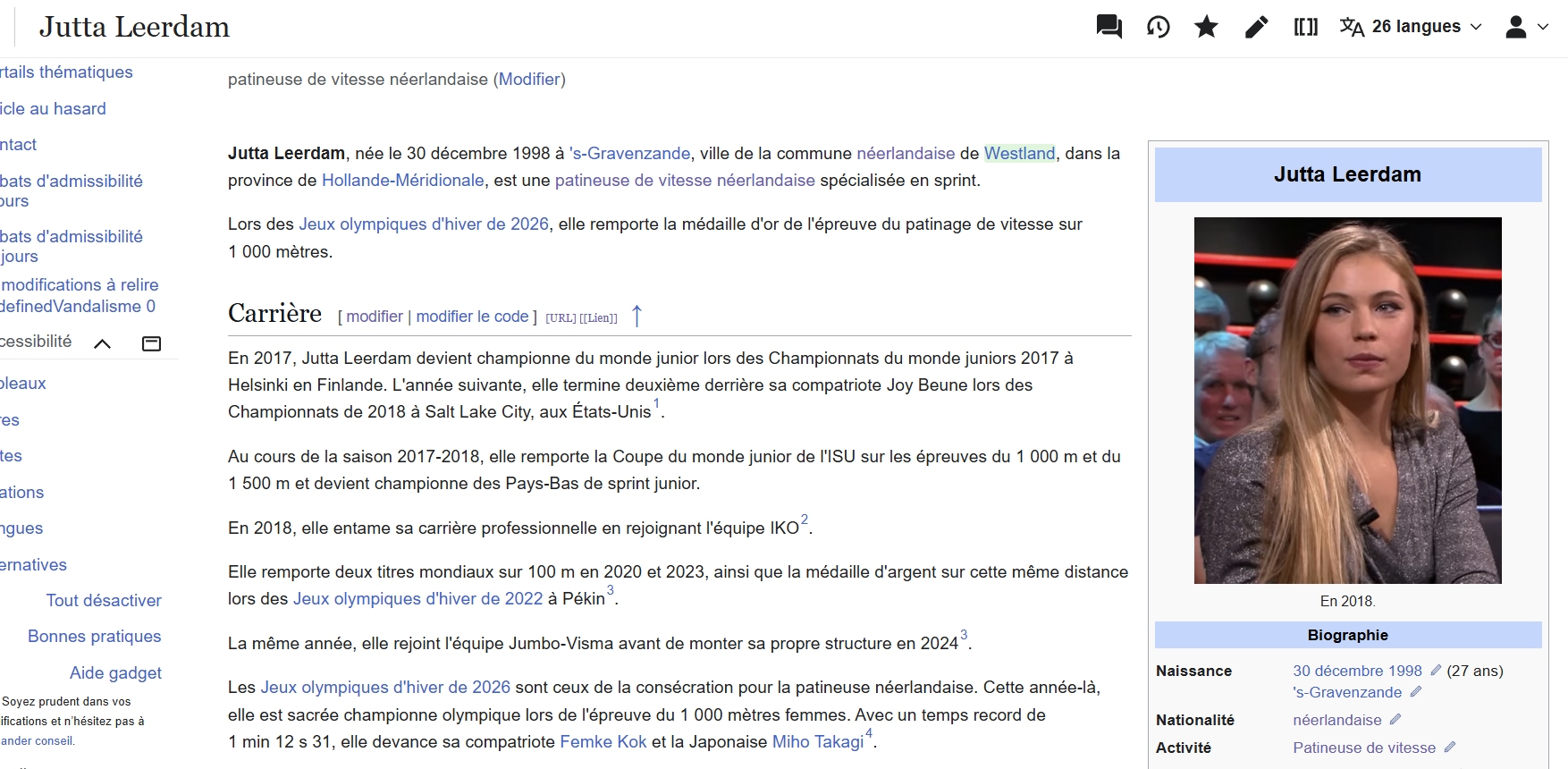
Task: Click the [URL] copy link near Carrière
Action: 561,318
